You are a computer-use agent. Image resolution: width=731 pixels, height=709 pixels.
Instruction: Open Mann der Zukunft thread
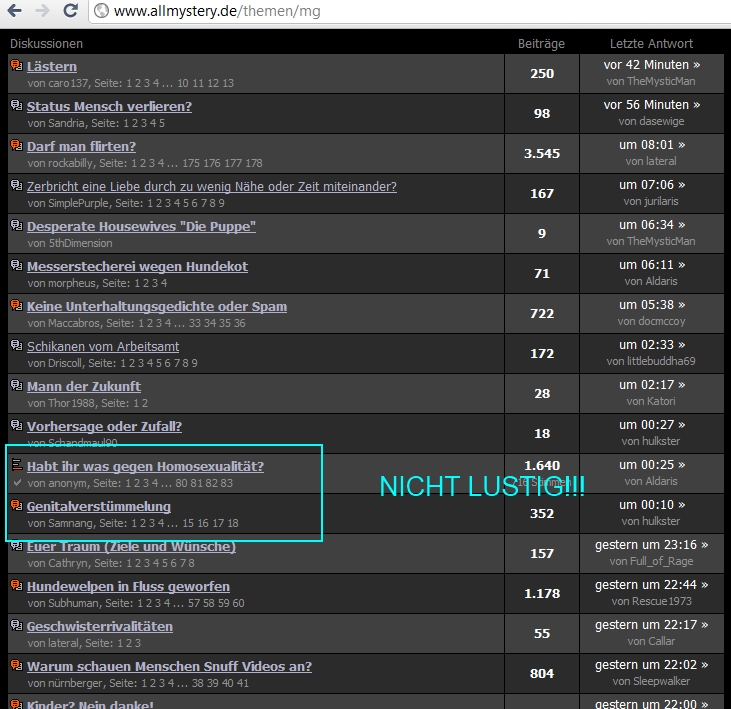(83, 387)
